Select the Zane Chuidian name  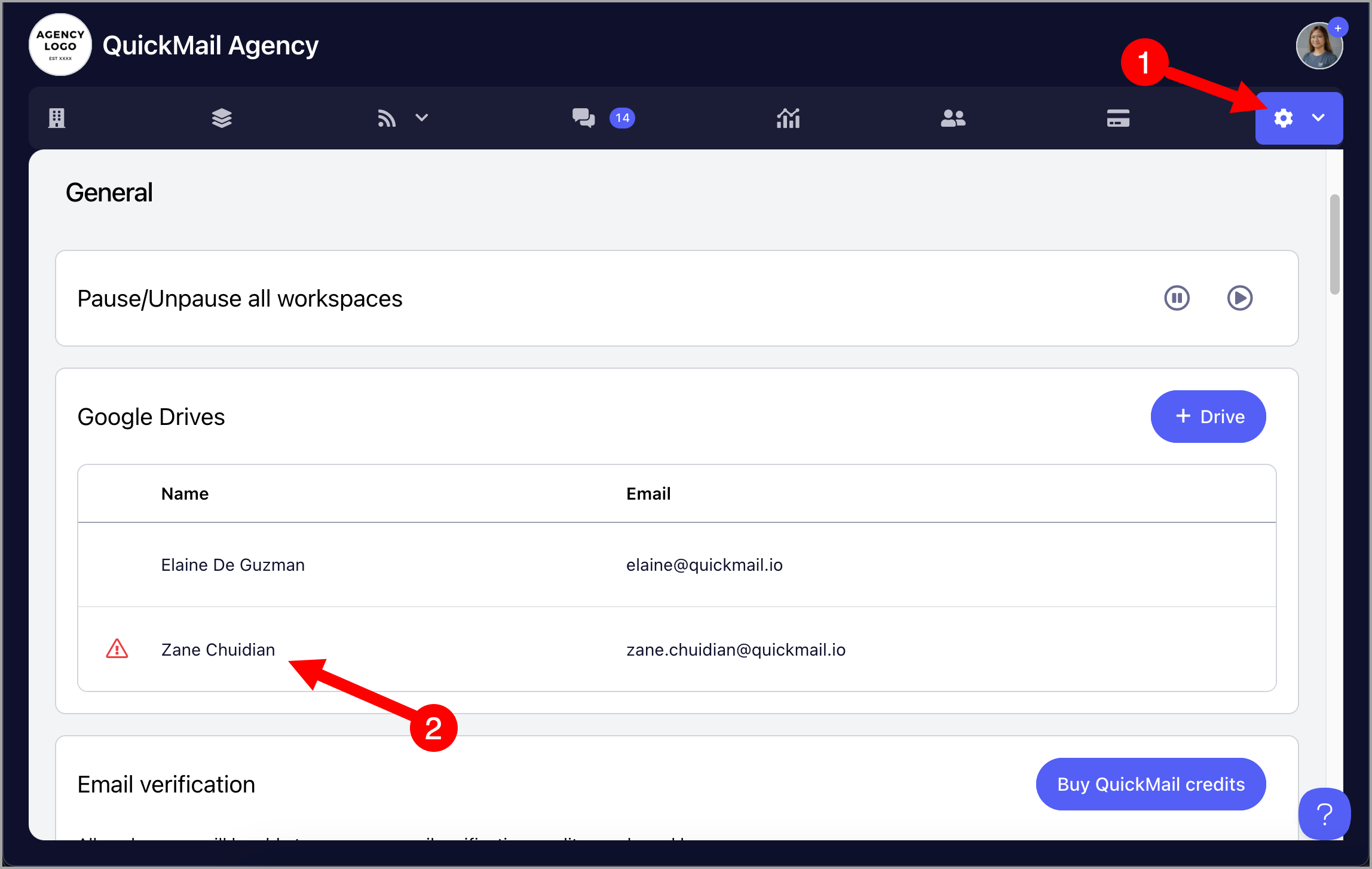pos(218,650)
